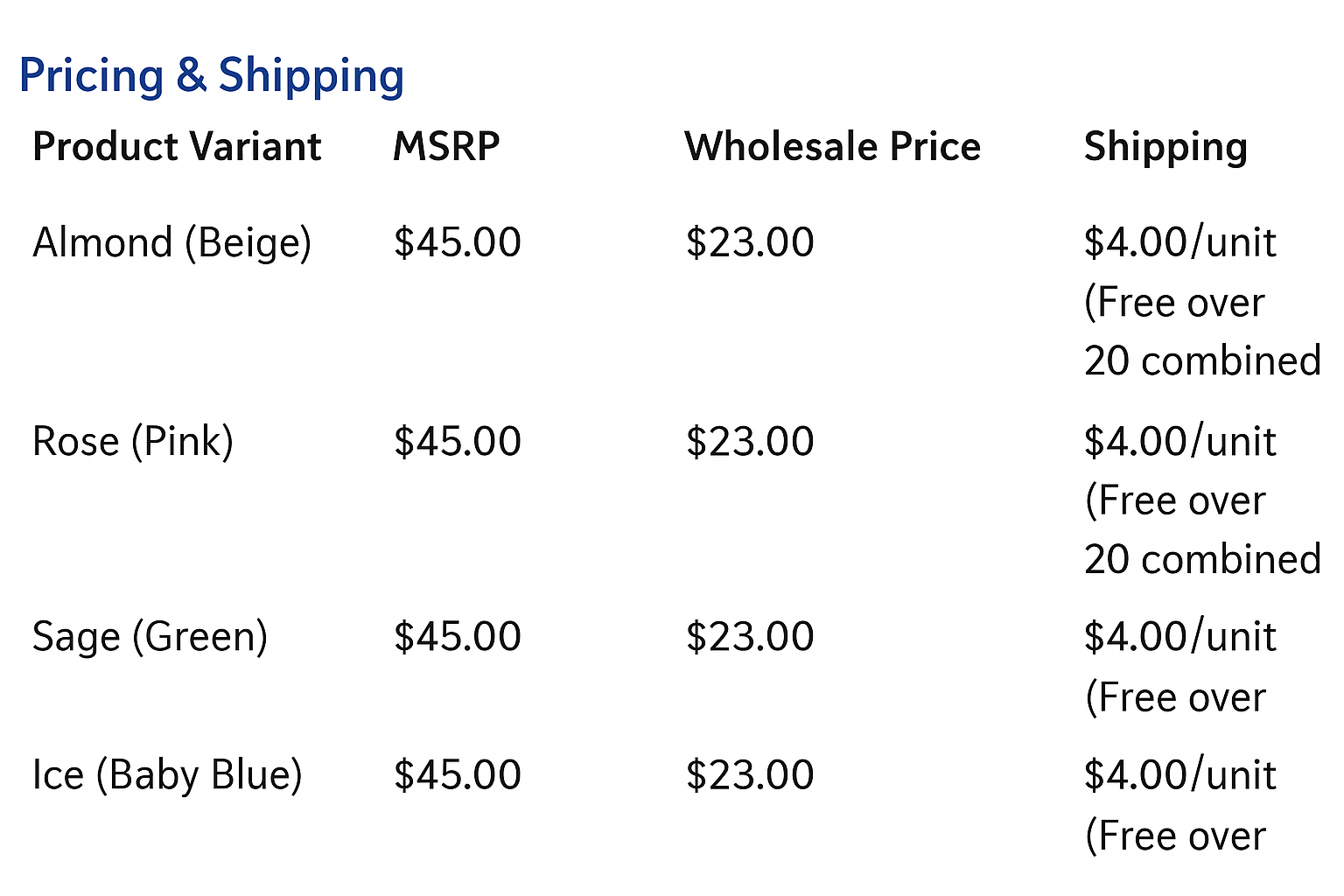This screenshot has width=1344, height=896.
Task: Select the Product Variant column header
Action: click(x=177, y=147)
